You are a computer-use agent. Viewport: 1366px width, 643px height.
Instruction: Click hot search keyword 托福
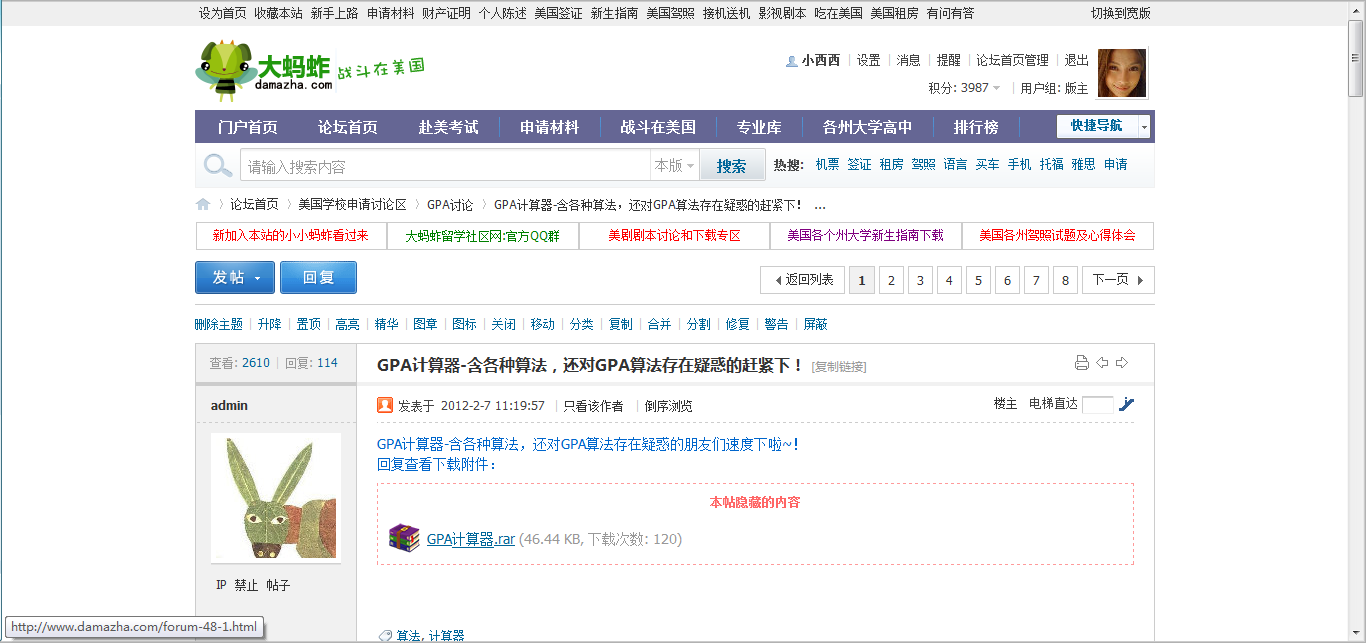coord(1051,164)
